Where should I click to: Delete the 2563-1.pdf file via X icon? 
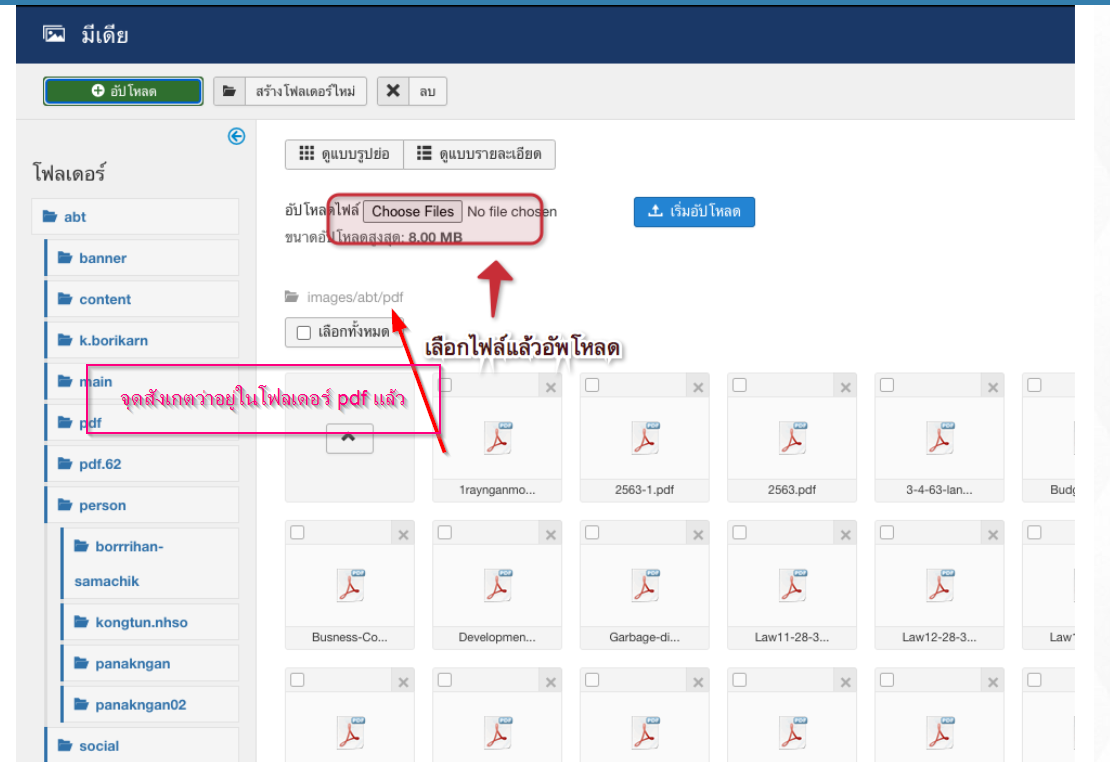(698, 388)
